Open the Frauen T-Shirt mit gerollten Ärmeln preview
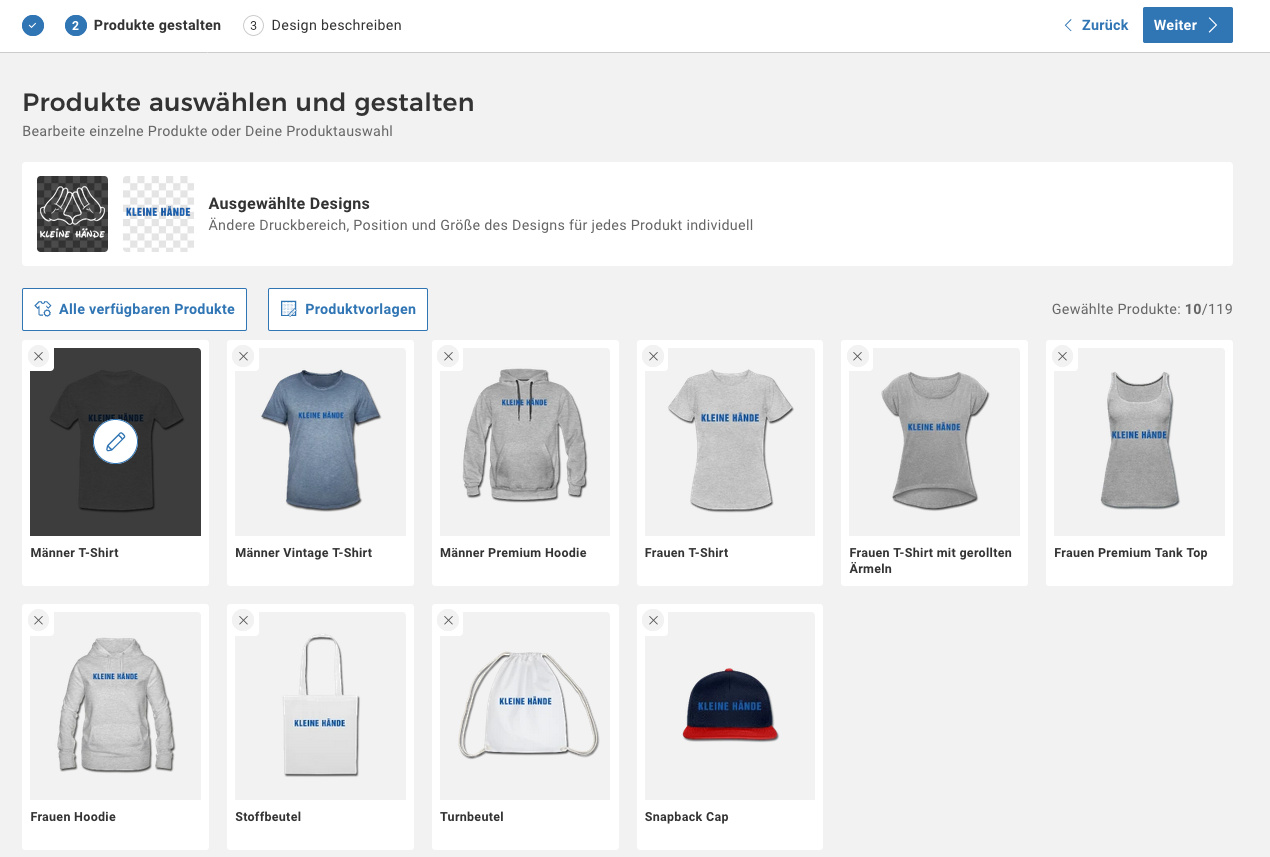The height and width of the screenshot is (857, 1270). pos(934,442)
